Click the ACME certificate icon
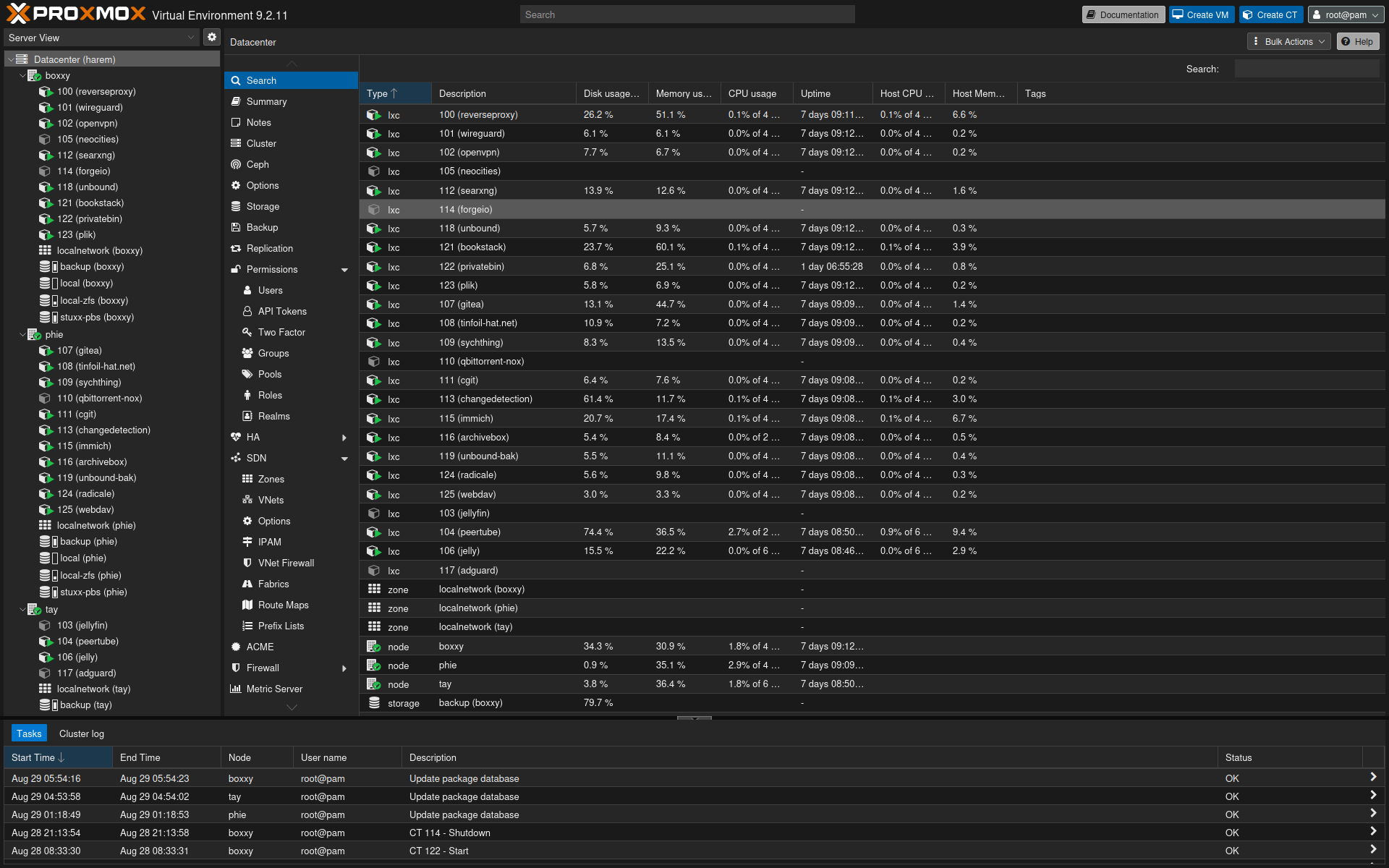This screenshot has height=868, width=1389. point(236,647)
